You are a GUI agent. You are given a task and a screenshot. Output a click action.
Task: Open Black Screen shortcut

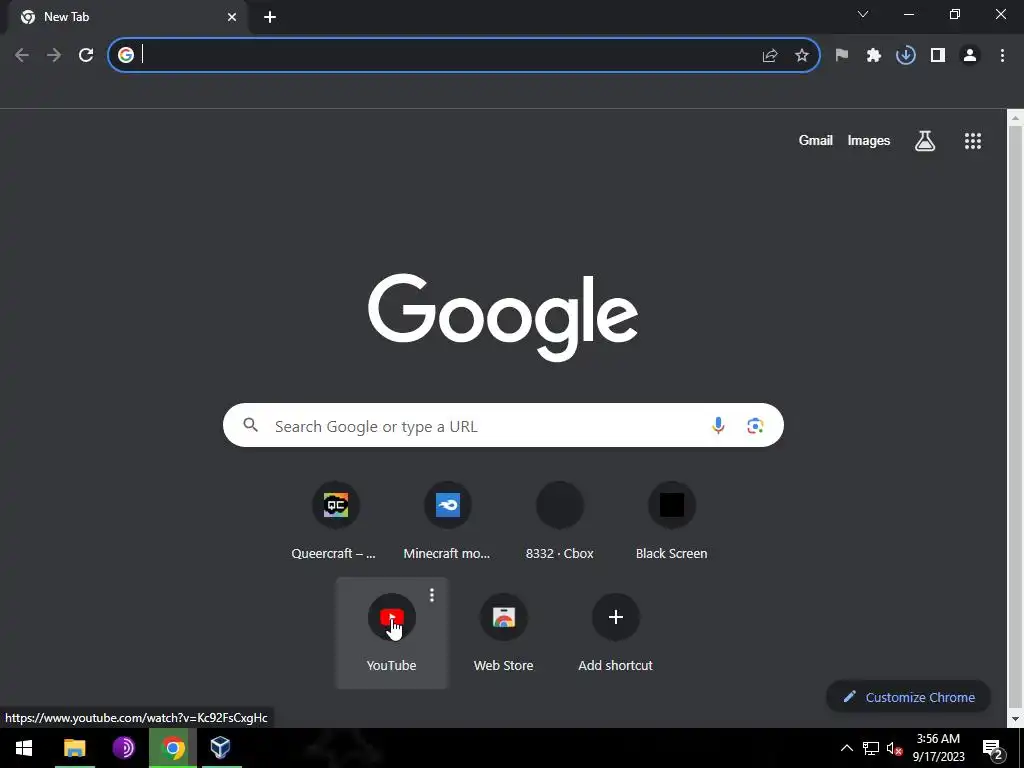click(x=671, y=520)
